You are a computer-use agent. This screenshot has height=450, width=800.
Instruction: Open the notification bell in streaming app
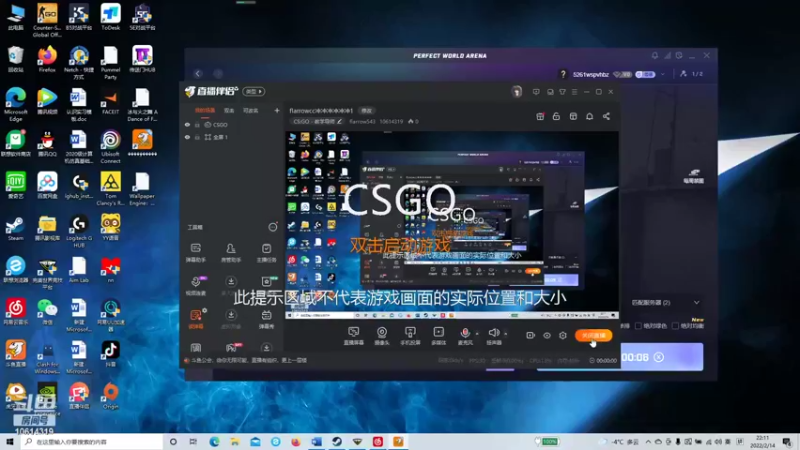[x=589, y=116]
